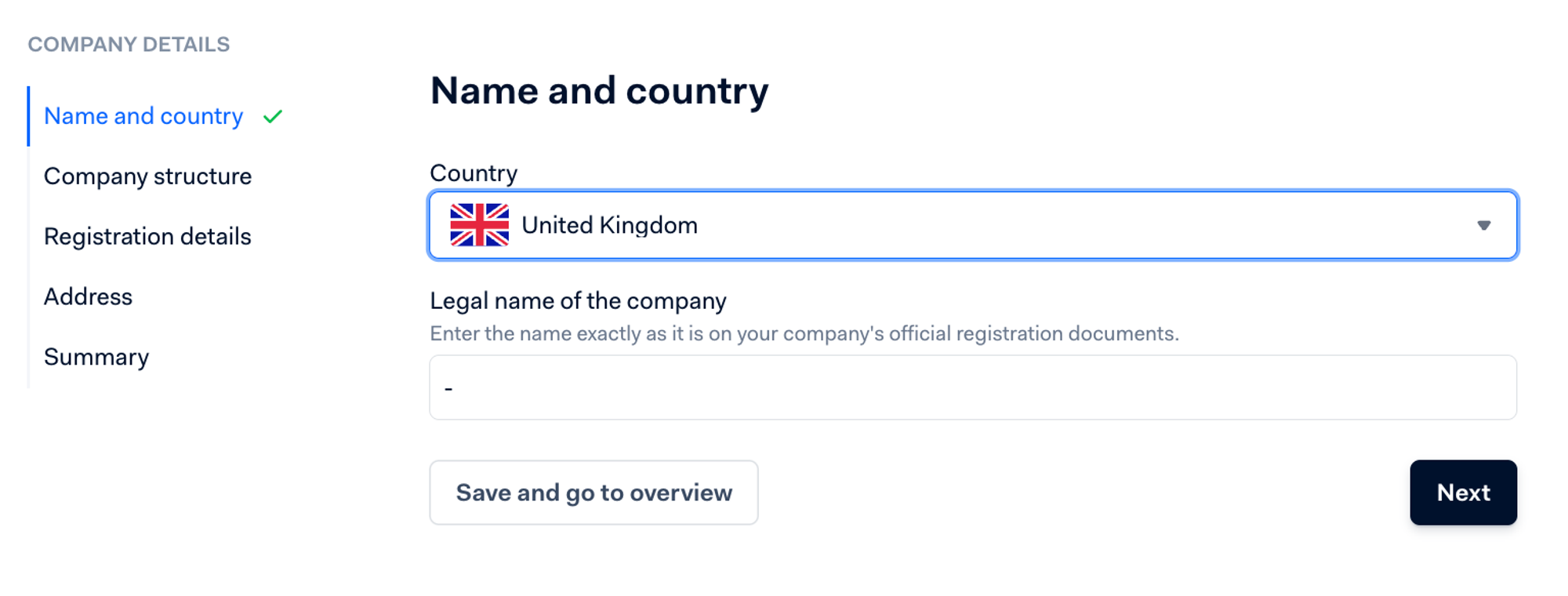Click the COMPANY DETAILS sidebar header

click(129, 45)
